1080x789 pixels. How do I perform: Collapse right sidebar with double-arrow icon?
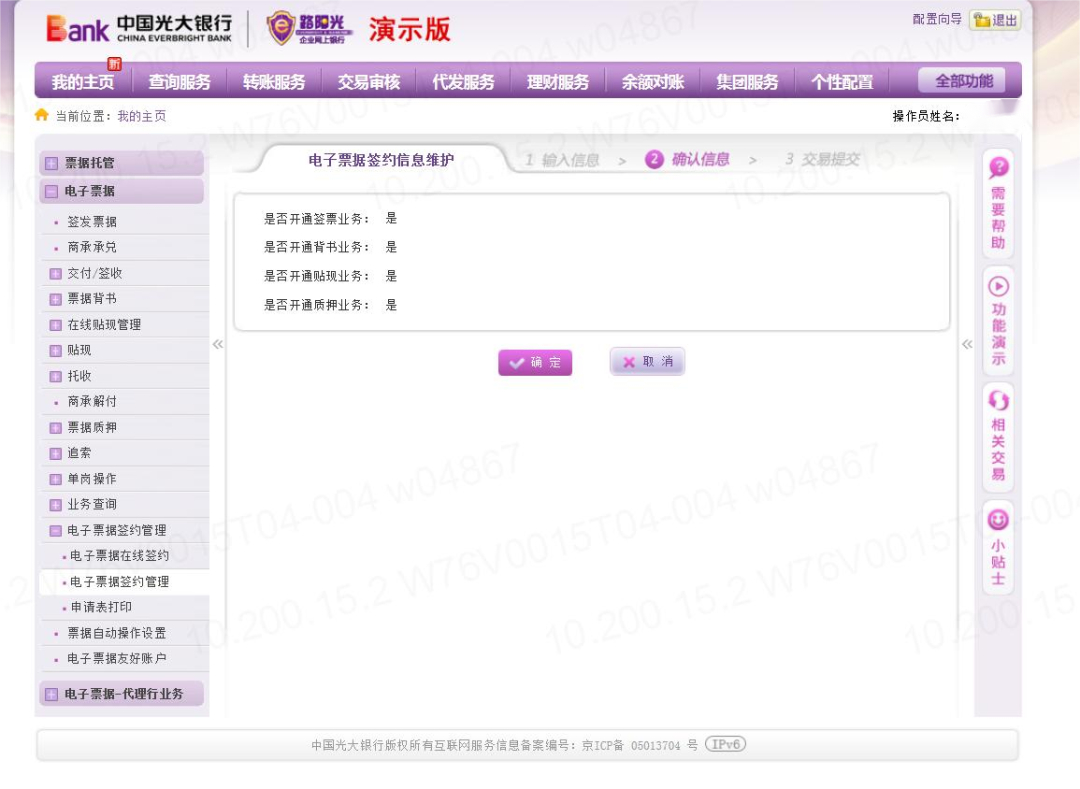pyautogui.click(x=967, y=344)
